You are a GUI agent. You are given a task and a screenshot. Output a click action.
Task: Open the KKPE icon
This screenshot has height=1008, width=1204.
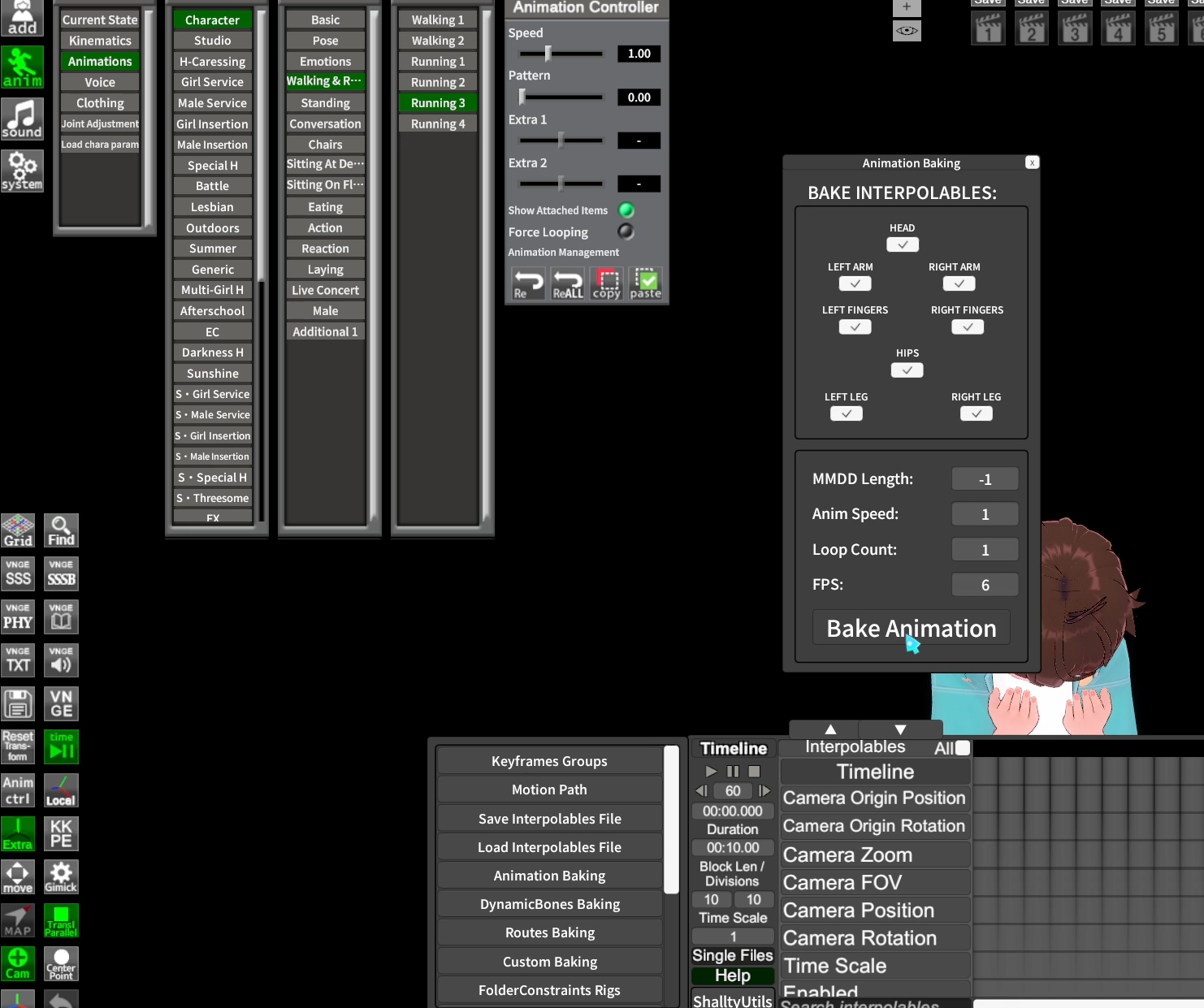[61, 833]
